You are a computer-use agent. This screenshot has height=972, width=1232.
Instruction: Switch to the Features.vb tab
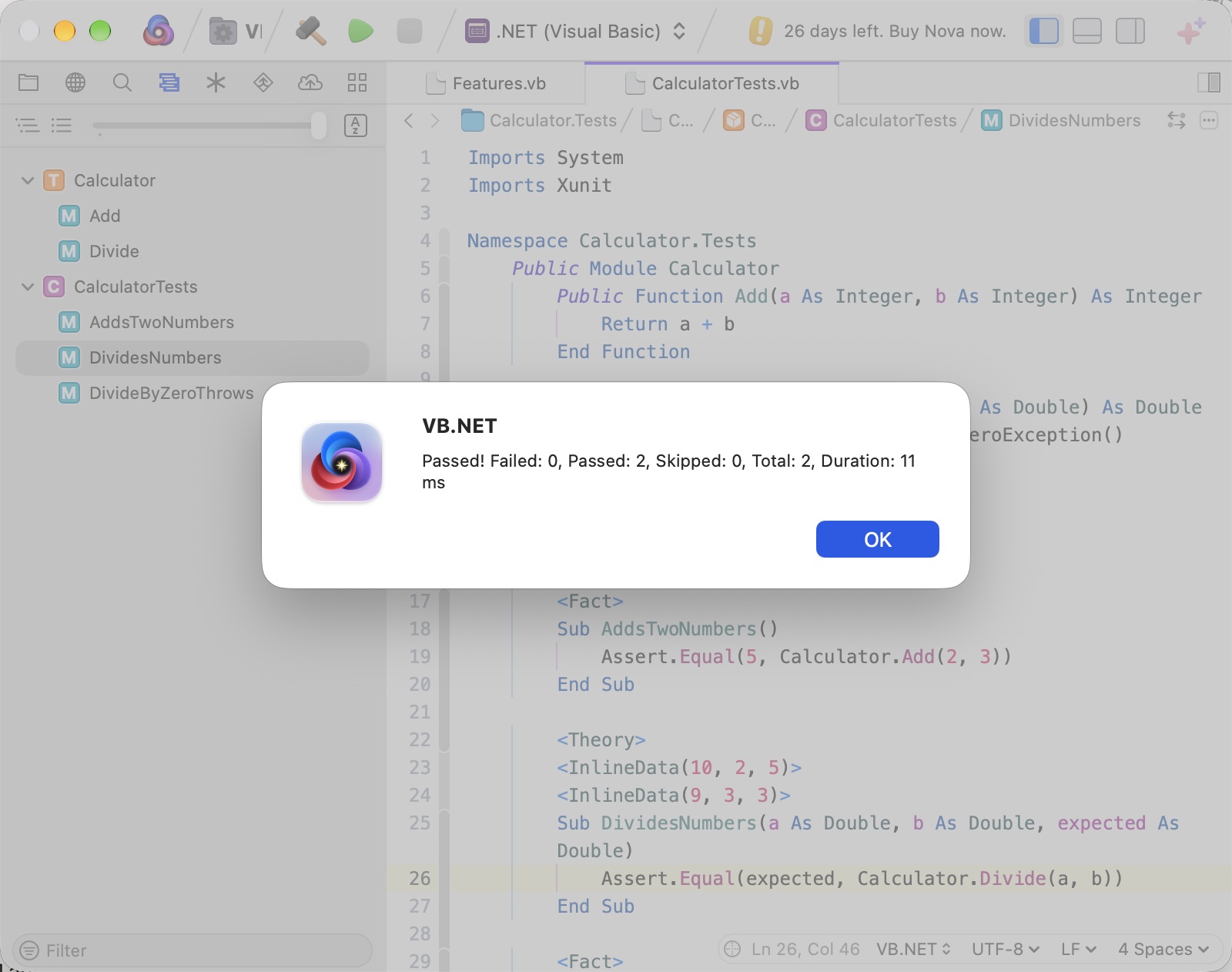486,83
